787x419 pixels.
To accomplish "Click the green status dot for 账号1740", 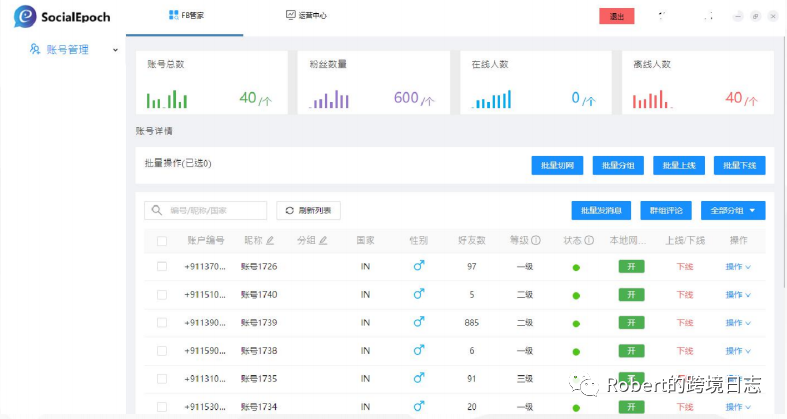I will click(x=576, y=296).
